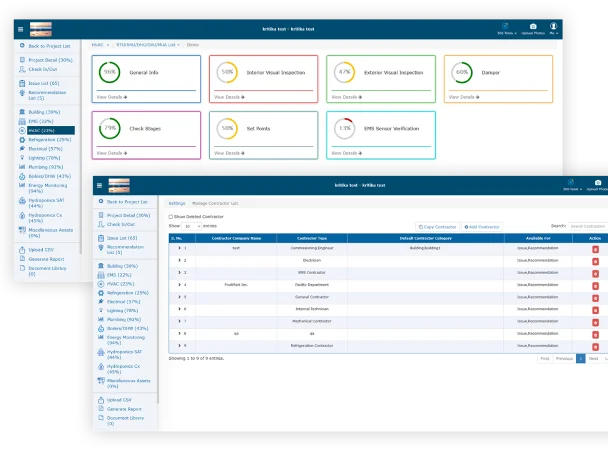Delete the Internal Technician row
The width and height of the screenshot is (608, 455).
(x=595, y=310)
